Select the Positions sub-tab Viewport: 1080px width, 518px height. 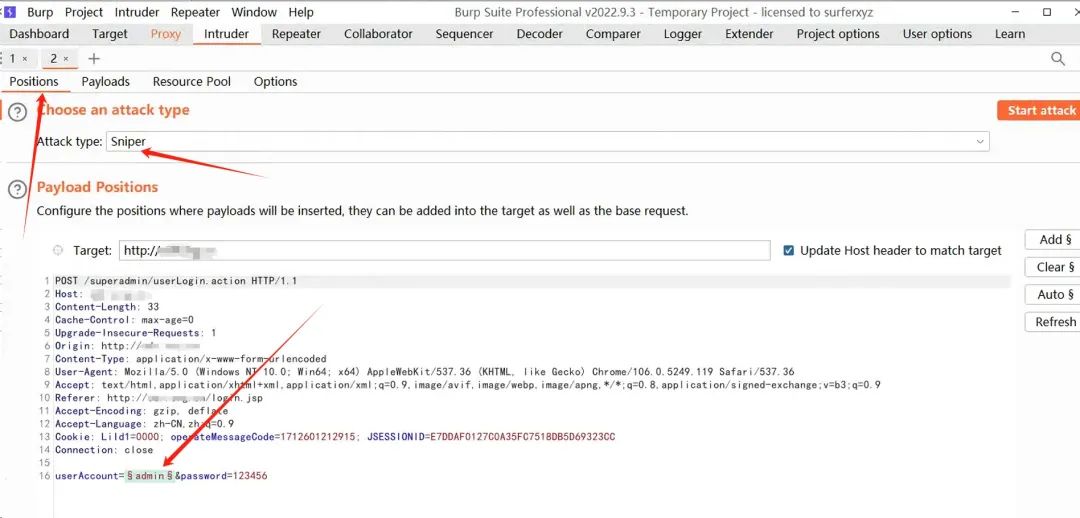[34, 81]
